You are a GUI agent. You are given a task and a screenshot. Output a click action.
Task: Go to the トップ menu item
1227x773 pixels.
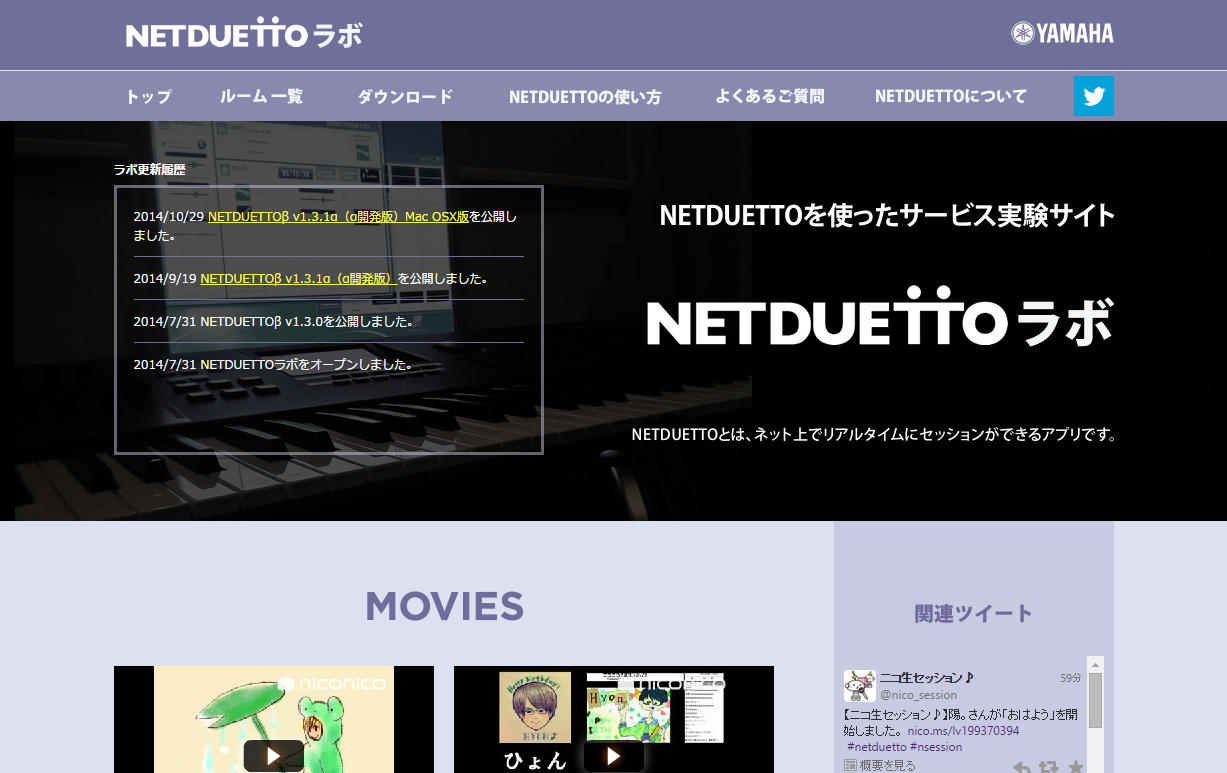click(148, 96)
